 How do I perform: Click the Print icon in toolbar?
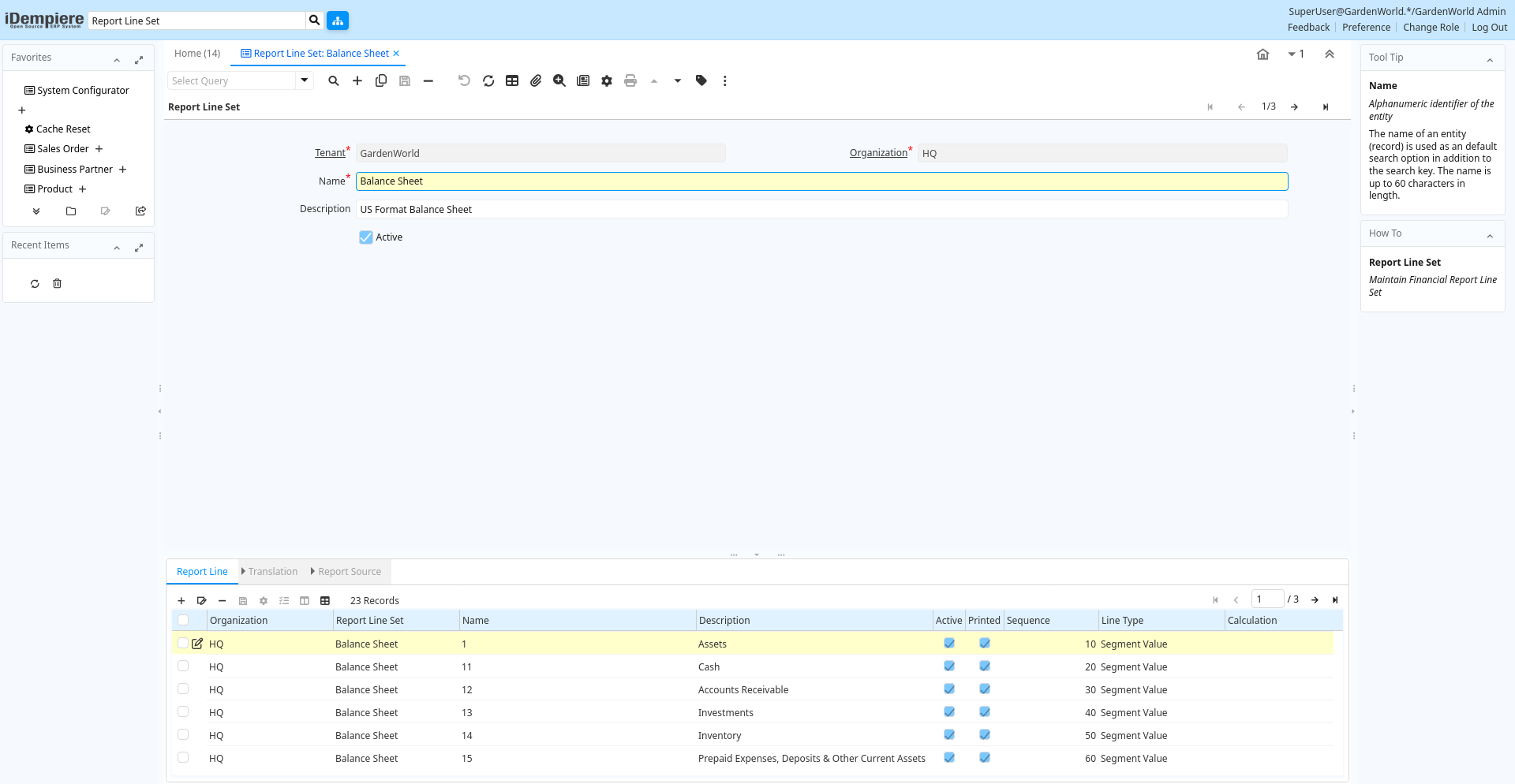point(630,80)
